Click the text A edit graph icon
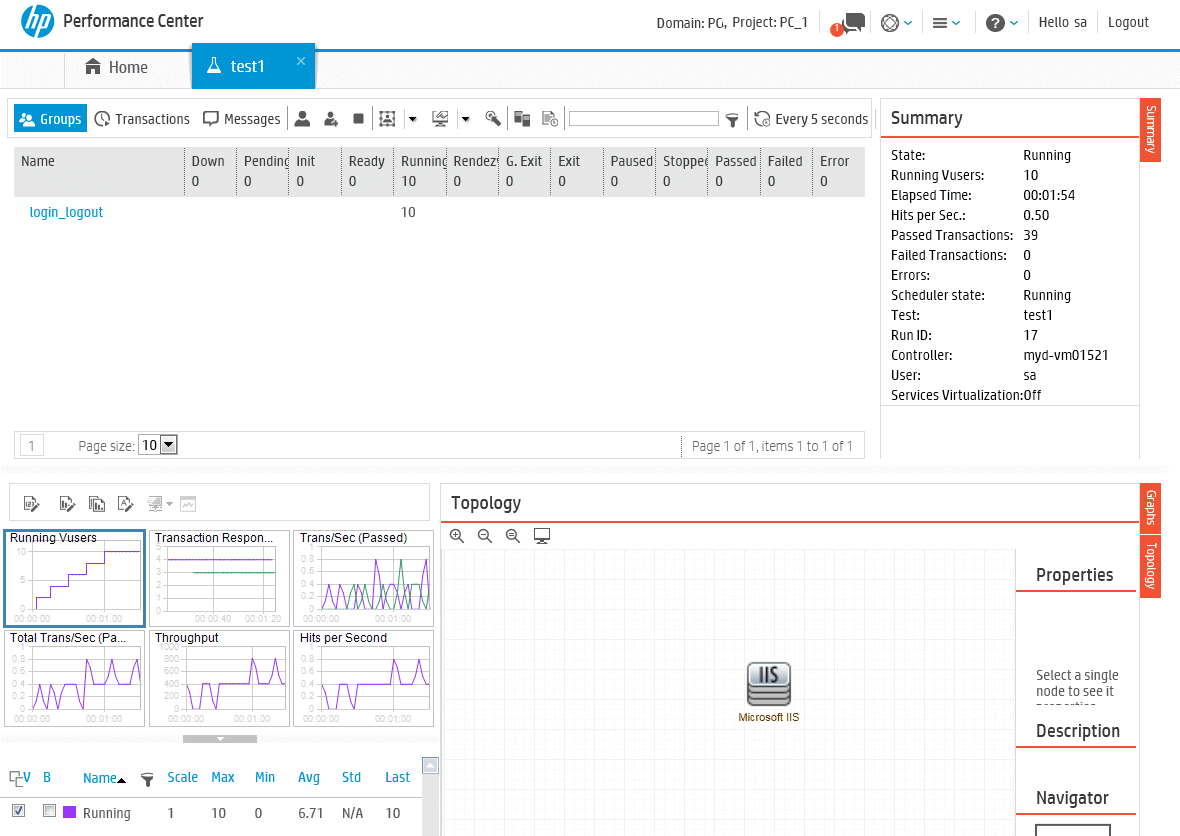The image size is (1180, 836). (126, 503)
